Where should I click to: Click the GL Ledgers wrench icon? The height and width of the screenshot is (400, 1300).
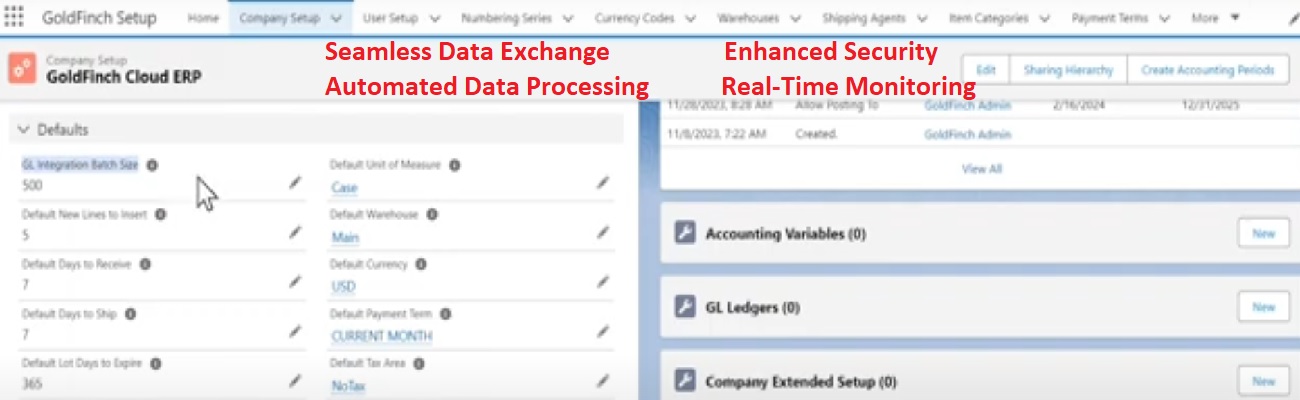coord(685,307)
